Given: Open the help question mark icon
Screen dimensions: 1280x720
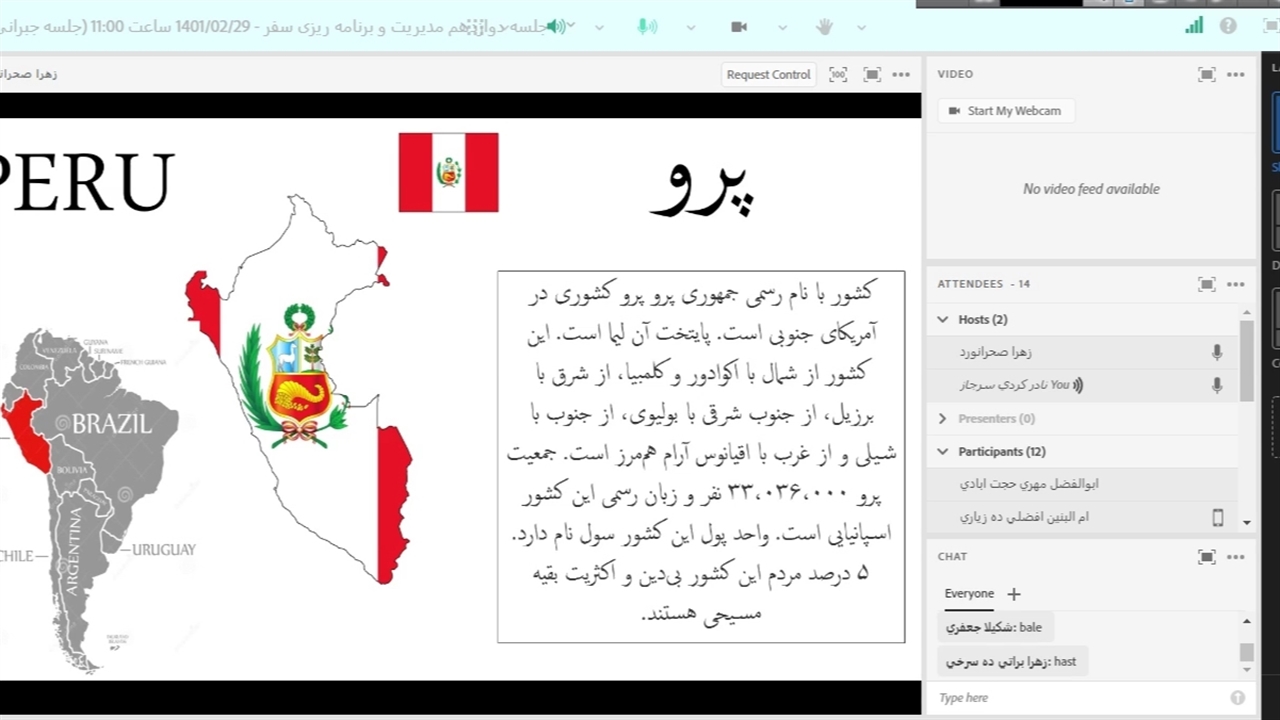Looking at the screenshot, I should click(x=1228, y=26).
